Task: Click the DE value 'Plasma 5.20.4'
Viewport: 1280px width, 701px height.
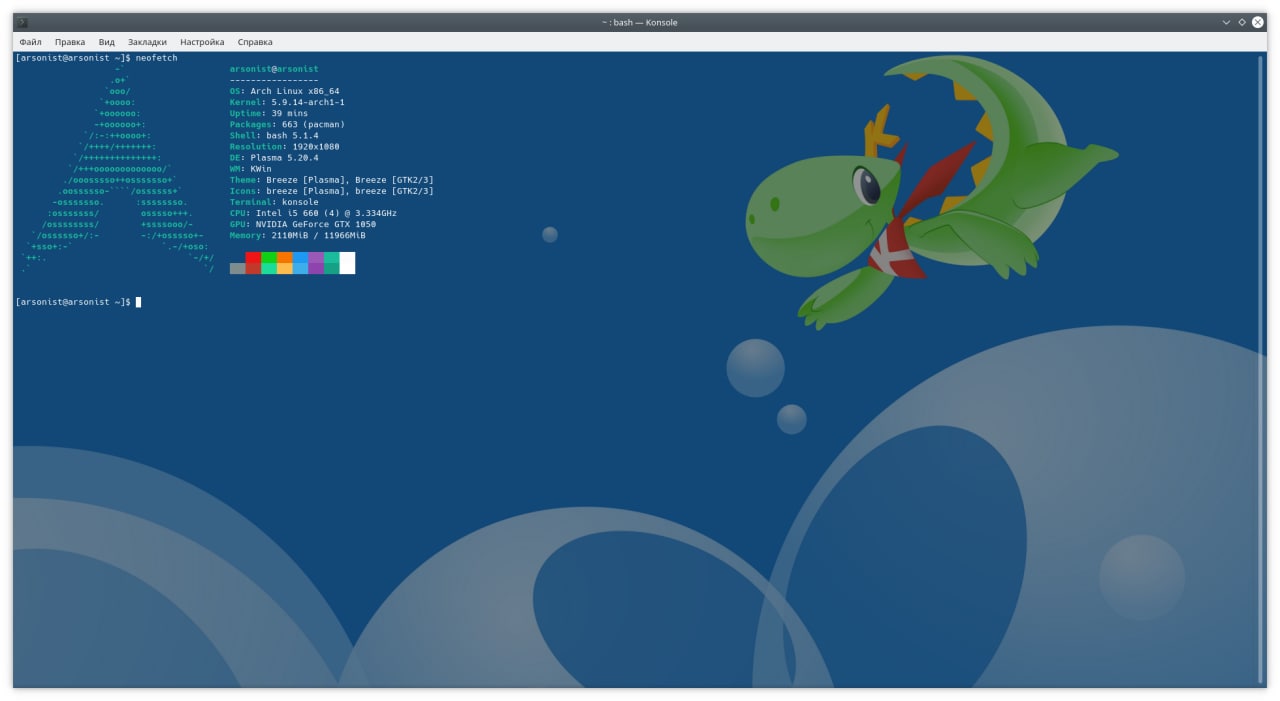Action: click(285, 157)
